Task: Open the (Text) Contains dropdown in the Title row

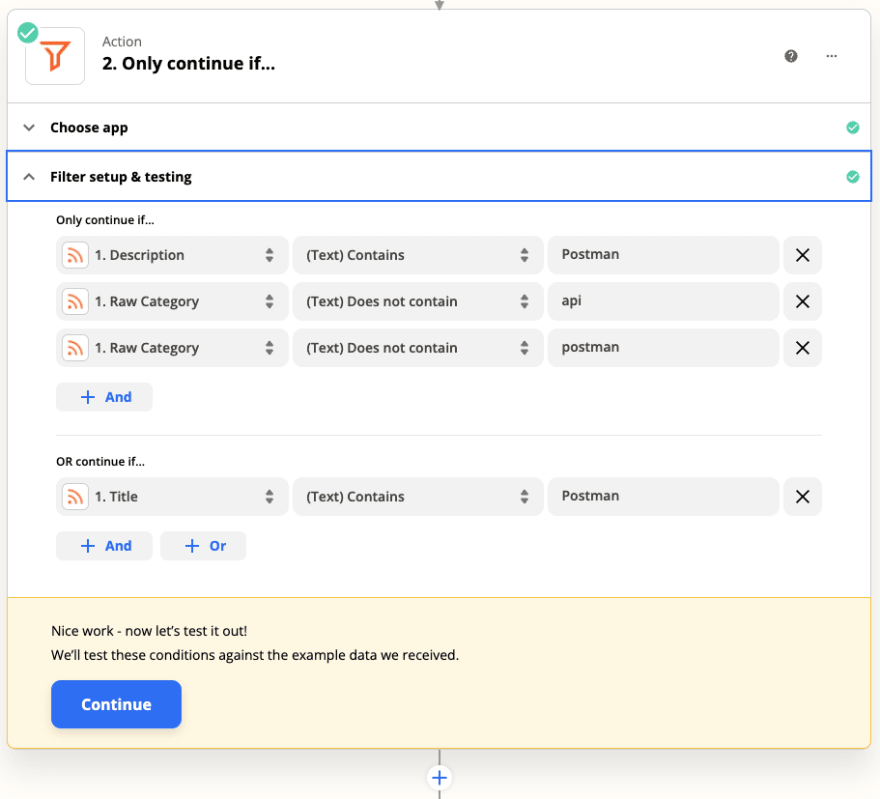Action: (x=418, y=497)
